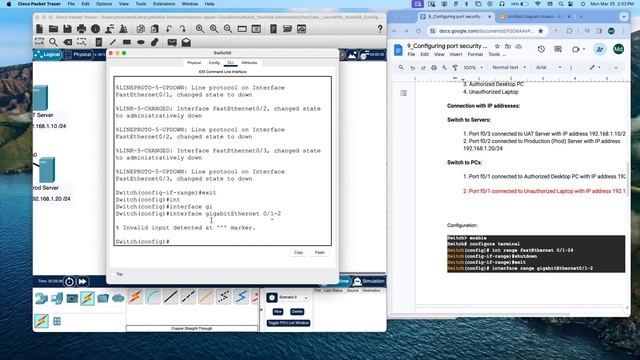Open Extensions menu in Packet Tracer menu bar
Viewport: 640px width, 360px height.
[164, 4]
